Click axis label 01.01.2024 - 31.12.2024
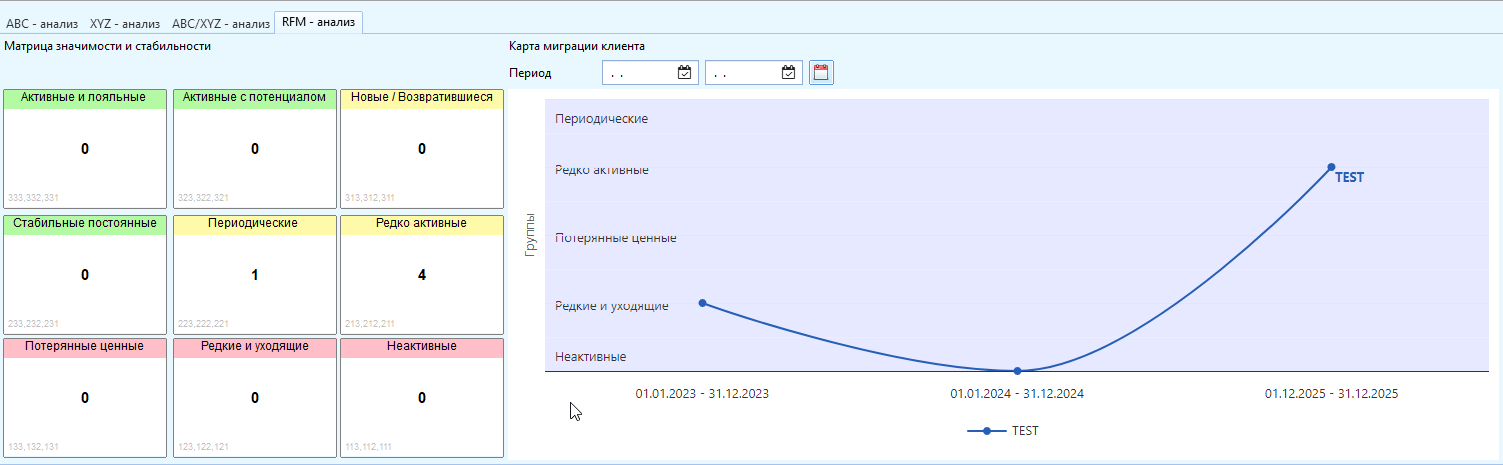This screenshot has height=465, width=1503. [x=1017, y=394]
